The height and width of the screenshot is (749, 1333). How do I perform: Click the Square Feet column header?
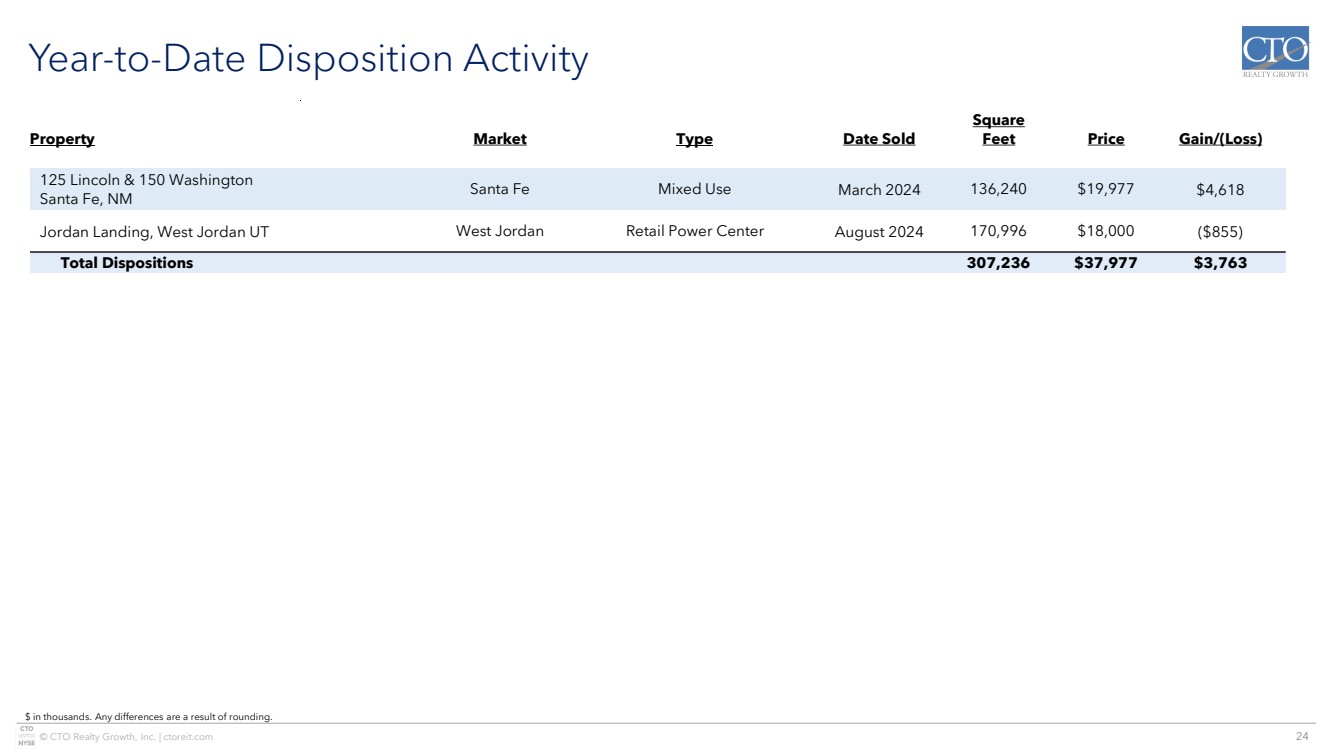pos(998,130)
